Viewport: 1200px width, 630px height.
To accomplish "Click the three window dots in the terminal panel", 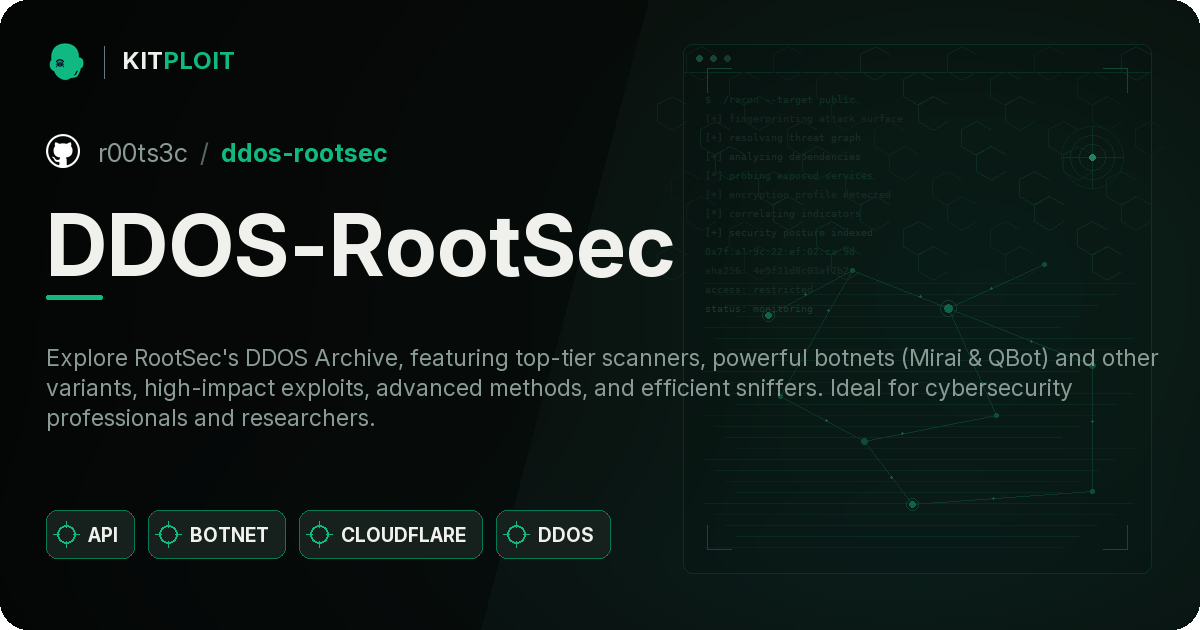I will (x=713, y=59).
